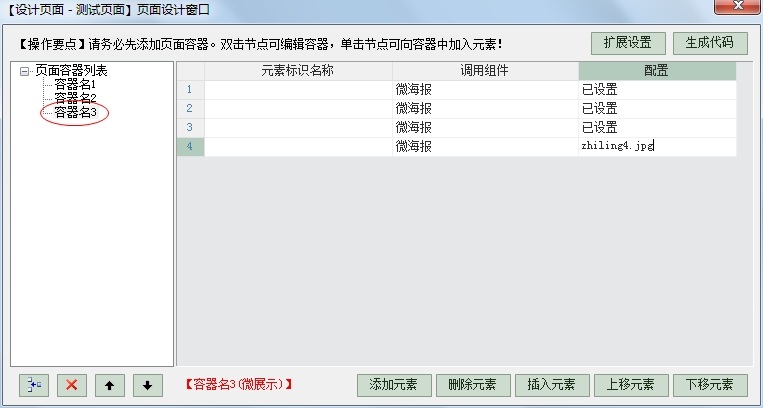Click row 1 empty element name cell
The width and height of the screenshot is (763, 408).
(298, 90)
